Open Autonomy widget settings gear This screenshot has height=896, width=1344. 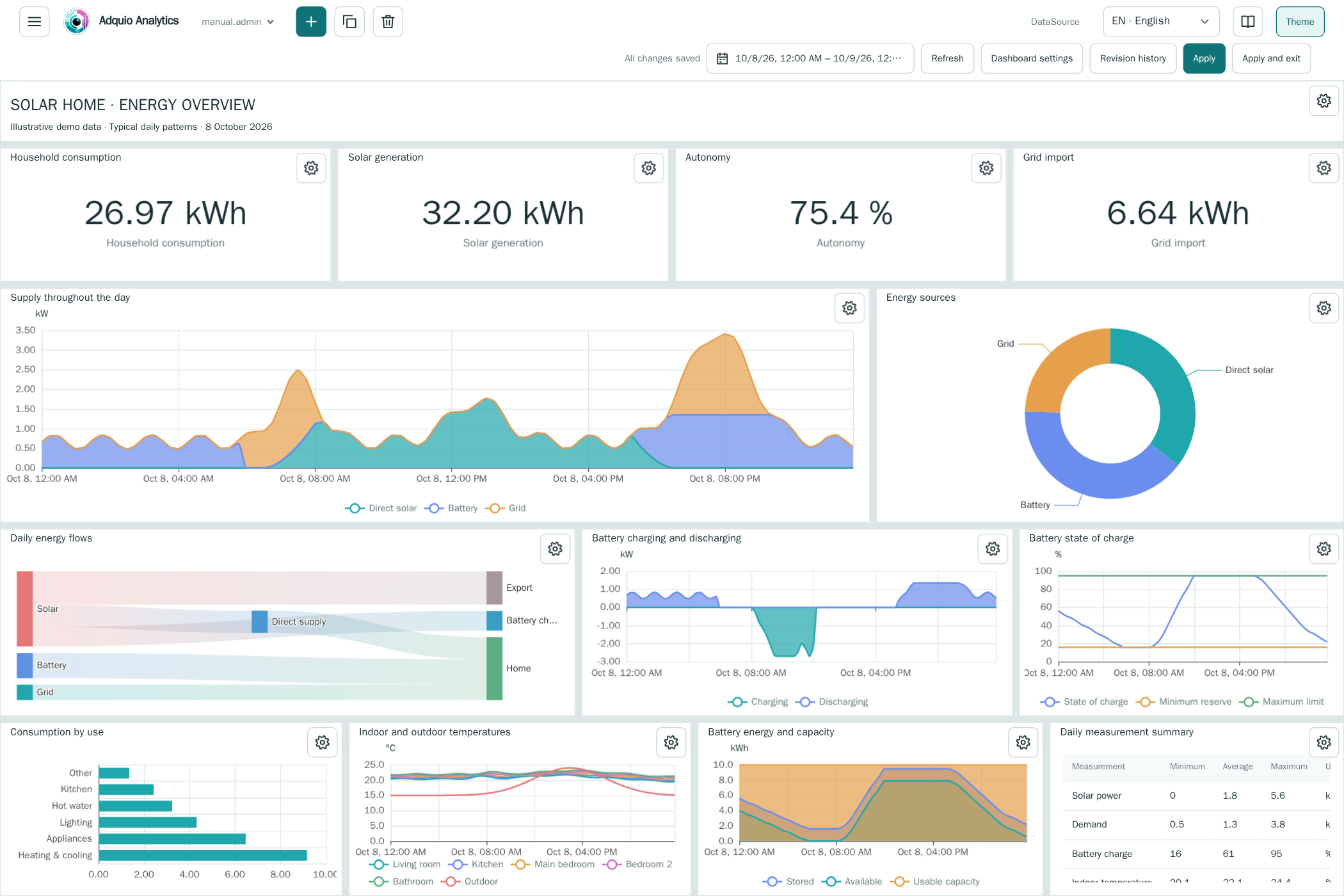tap(986, 168)
